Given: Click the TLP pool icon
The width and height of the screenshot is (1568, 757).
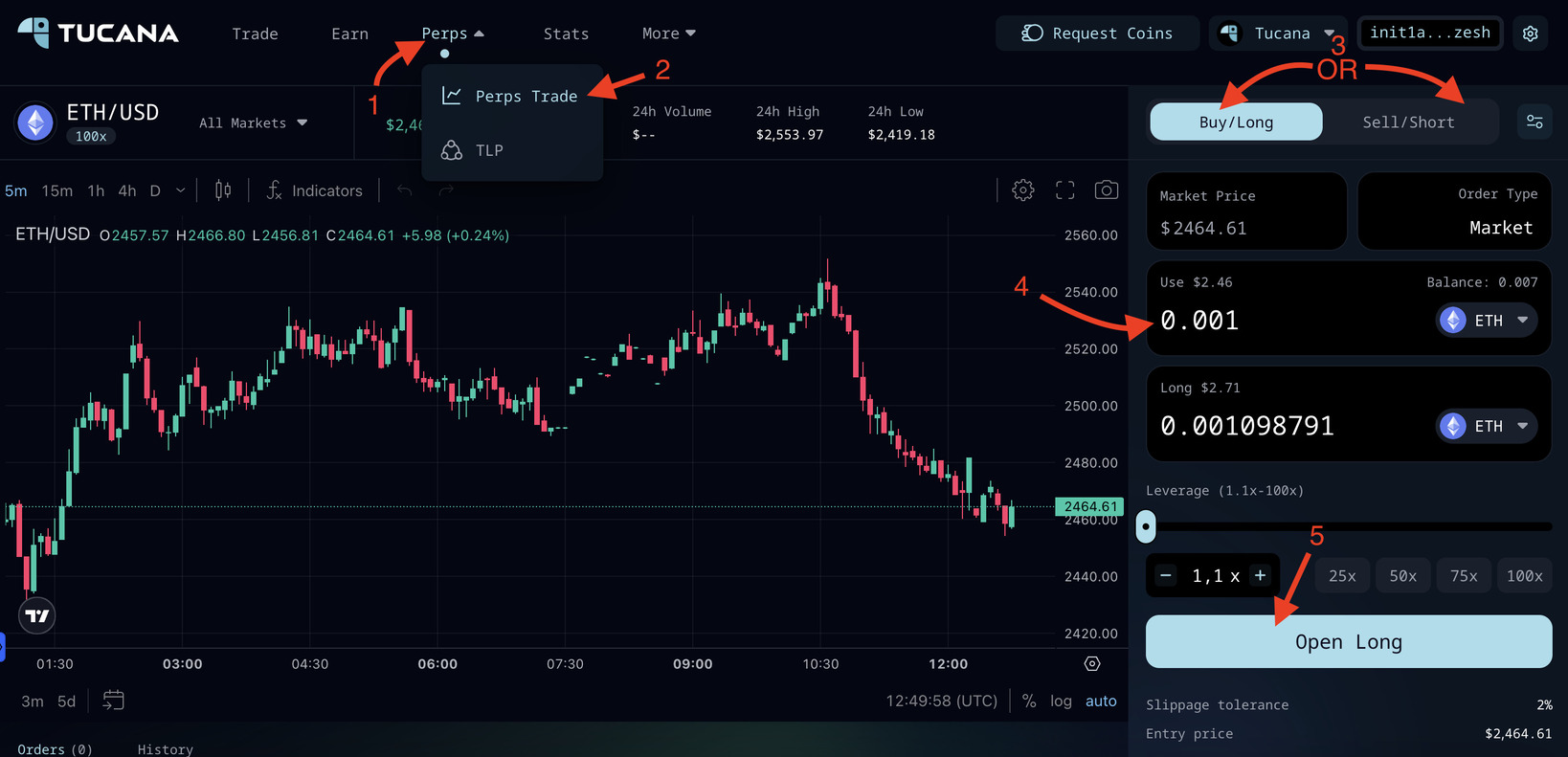Looking at the screenshot, I should (452, 150).
